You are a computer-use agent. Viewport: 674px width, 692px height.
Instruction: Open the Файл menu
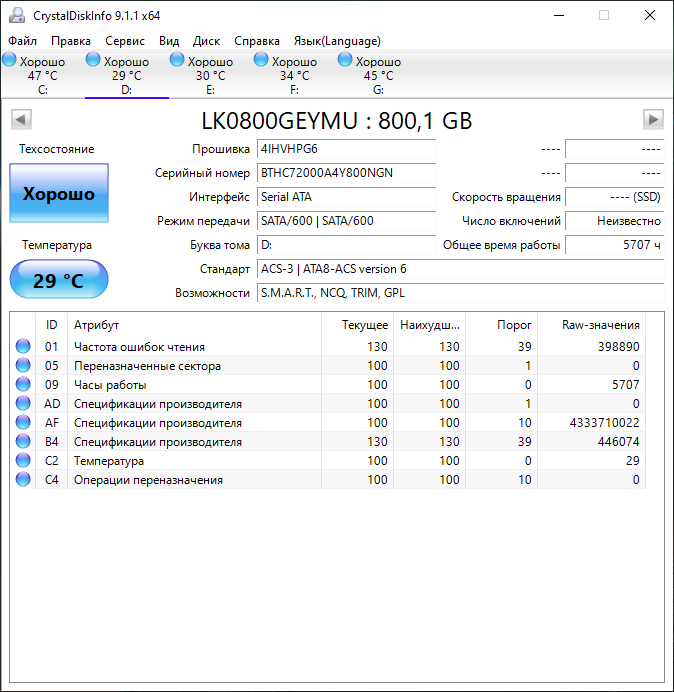tap(23, 41)
